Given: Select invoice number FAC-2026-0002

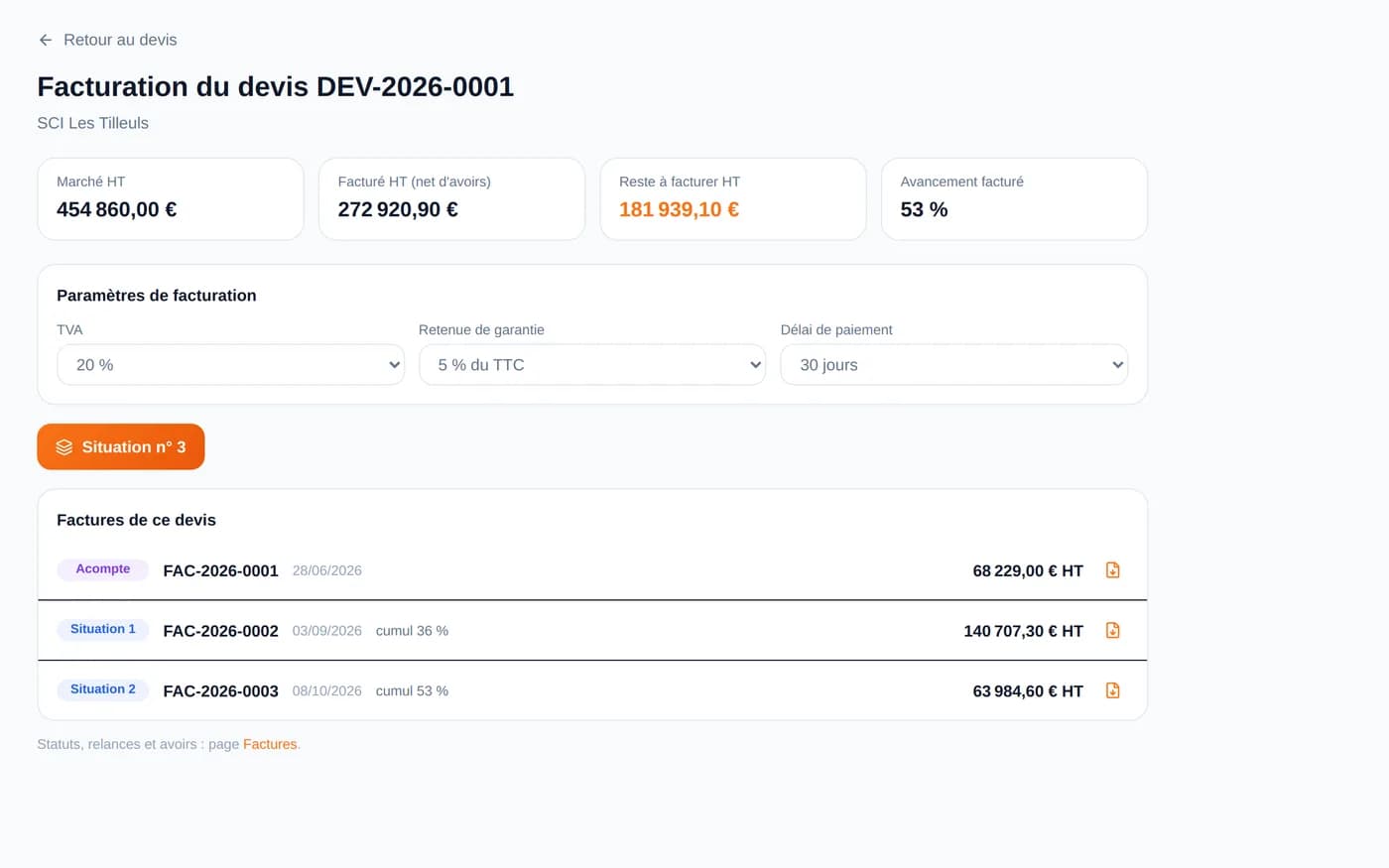Looking at the screenshot, I should coord(220,631).
